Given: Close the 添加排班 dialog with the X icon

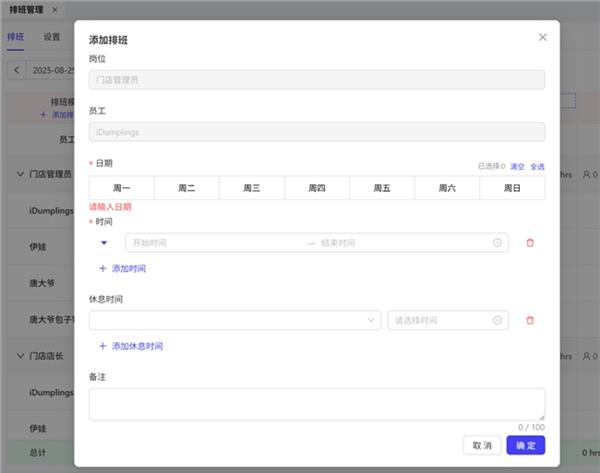Looking at the screenshot, I should point(543,37).
